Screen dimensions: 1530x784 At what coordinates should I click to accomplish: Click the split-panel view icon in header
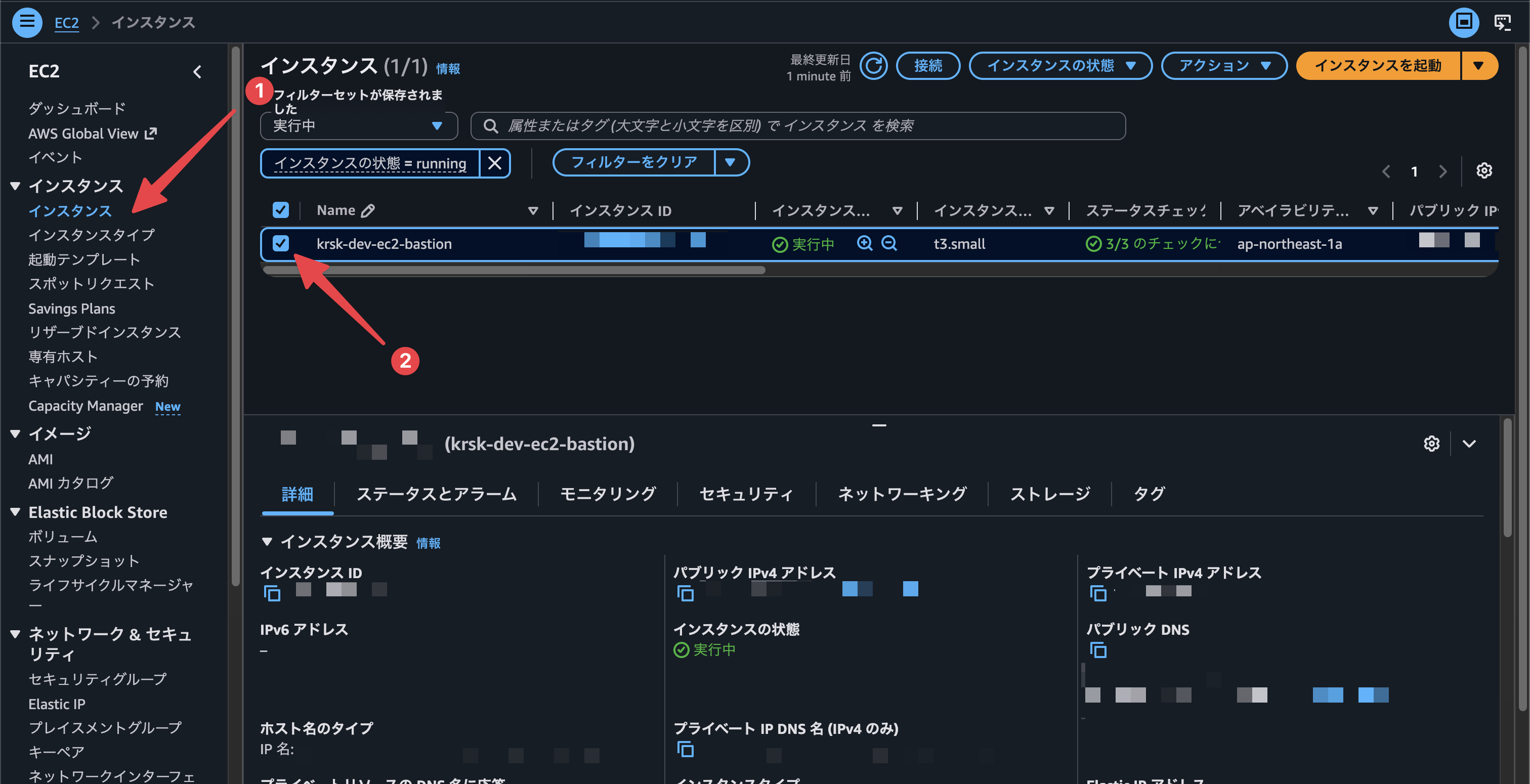pyautogui.click(x=1464, y=23)
